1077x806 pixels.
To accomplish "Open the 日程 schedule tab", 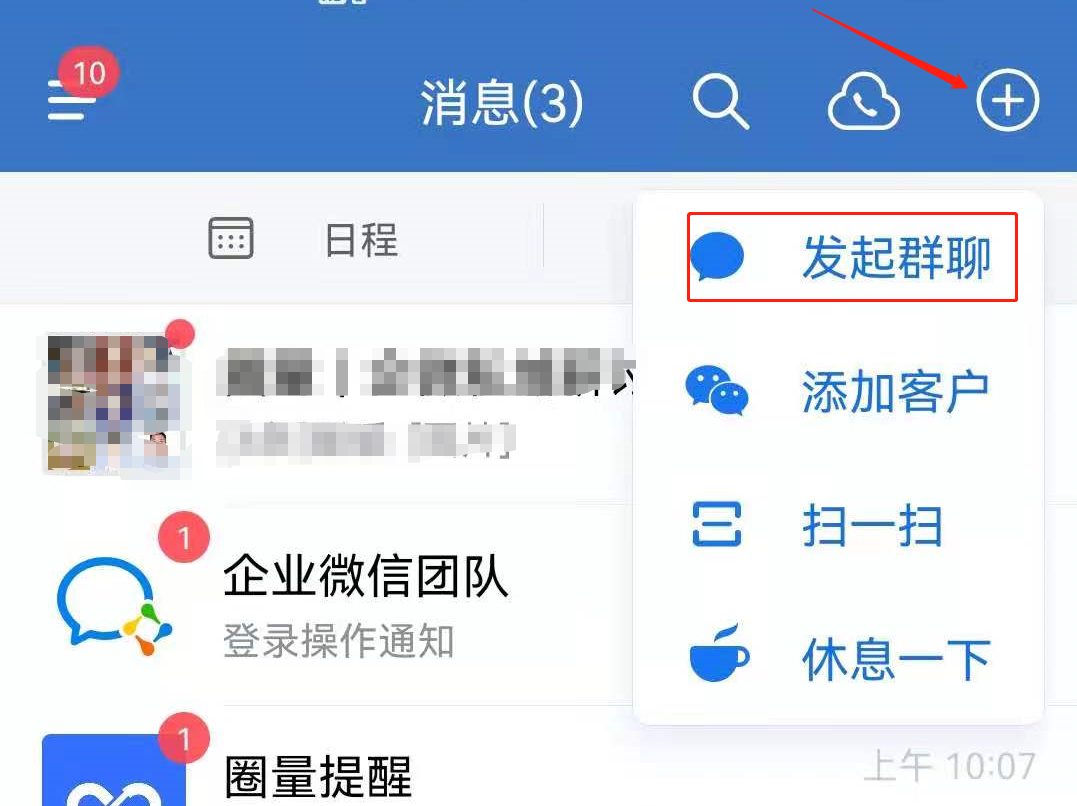I will pyautogui.click(x=303, y=239).
